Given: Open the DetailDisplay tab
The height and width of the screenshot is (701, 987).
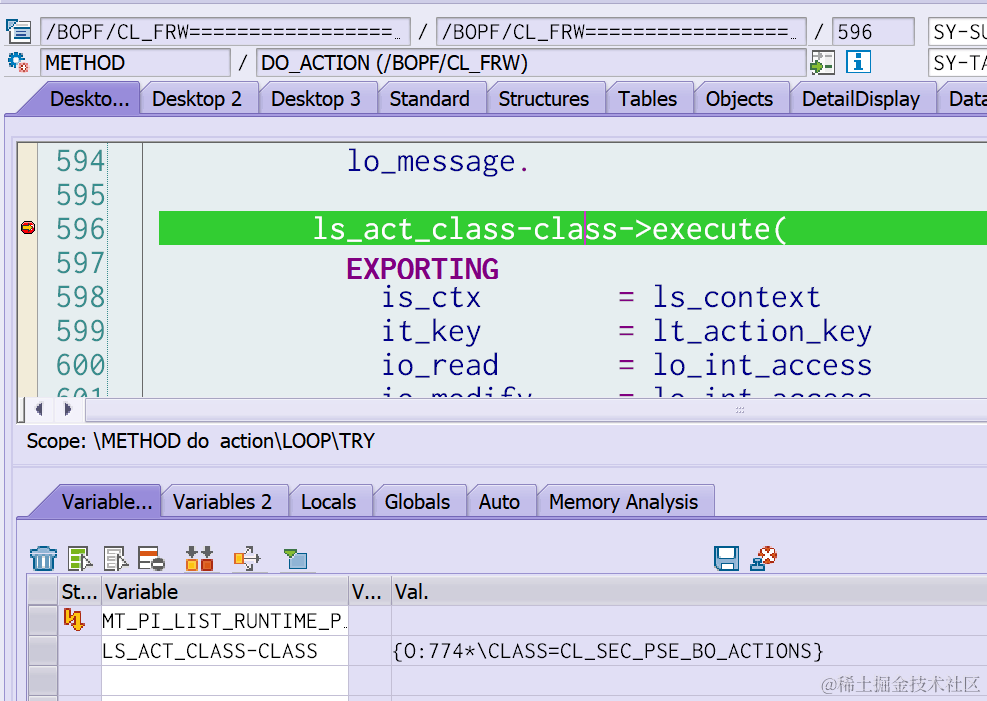Looking at the screenshot, I should (860, 99).
